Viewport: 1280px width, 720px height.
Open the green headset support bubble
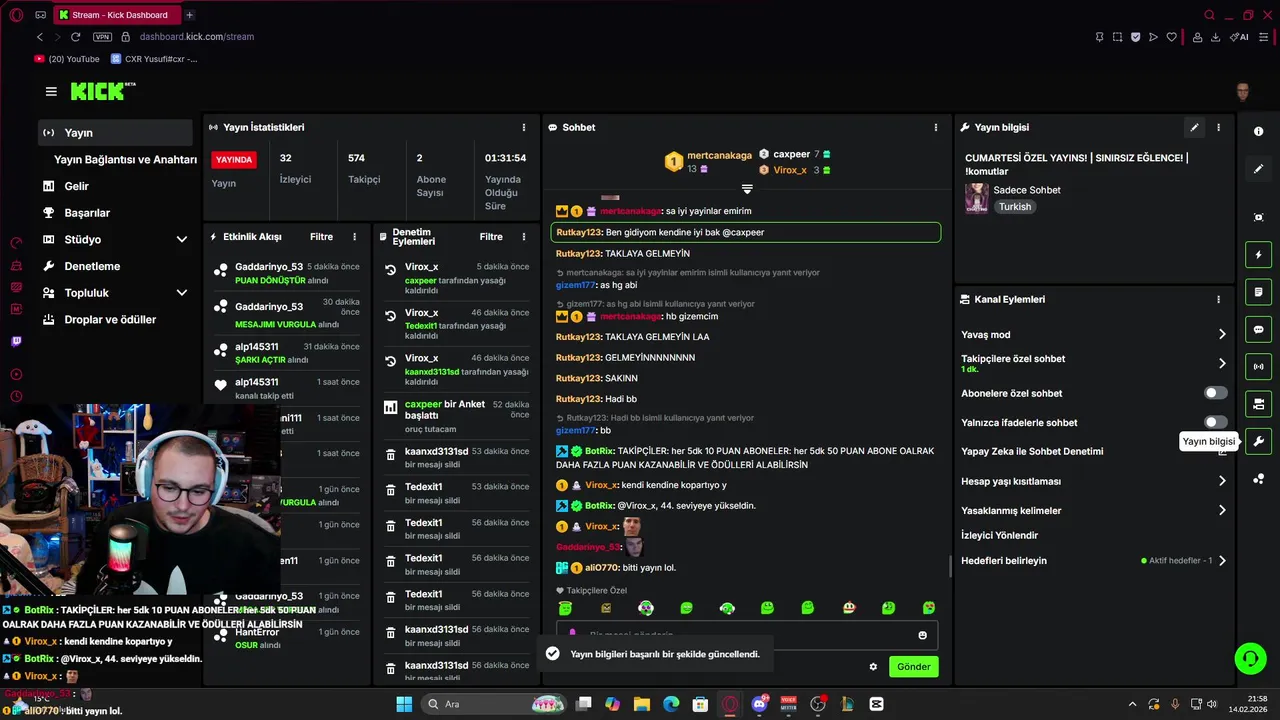click(x=1250, y=658)
